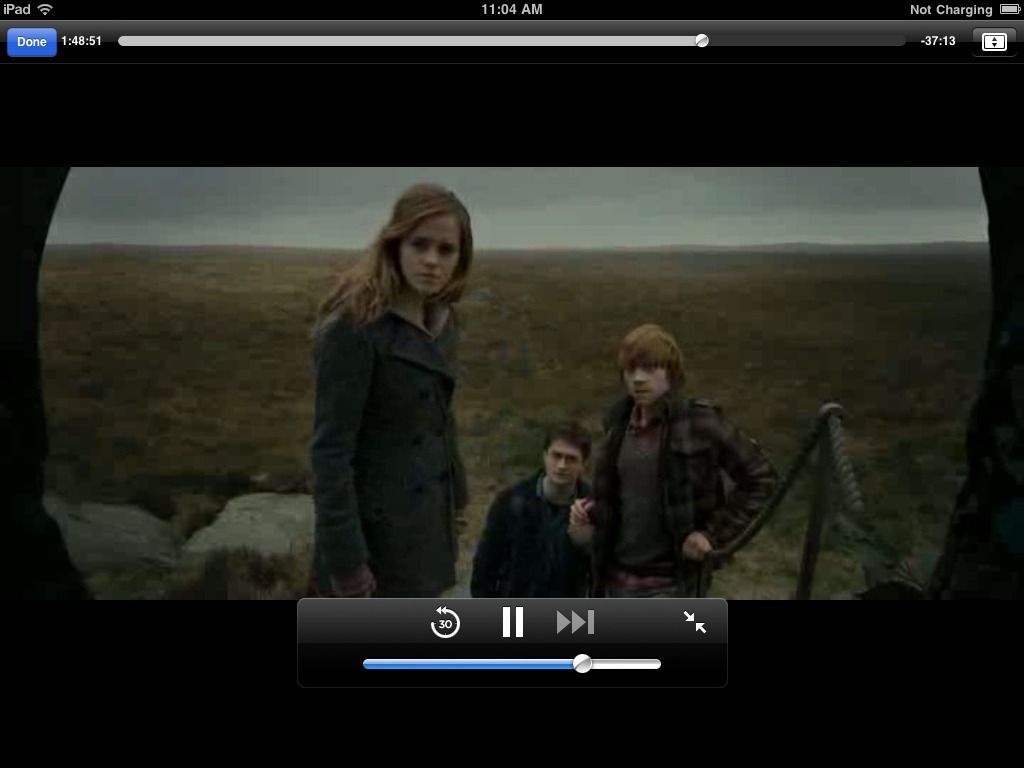Tap the battery indicator icon
The height and width of the screenshot is (768, 1024).
[x=1009, y=9]
